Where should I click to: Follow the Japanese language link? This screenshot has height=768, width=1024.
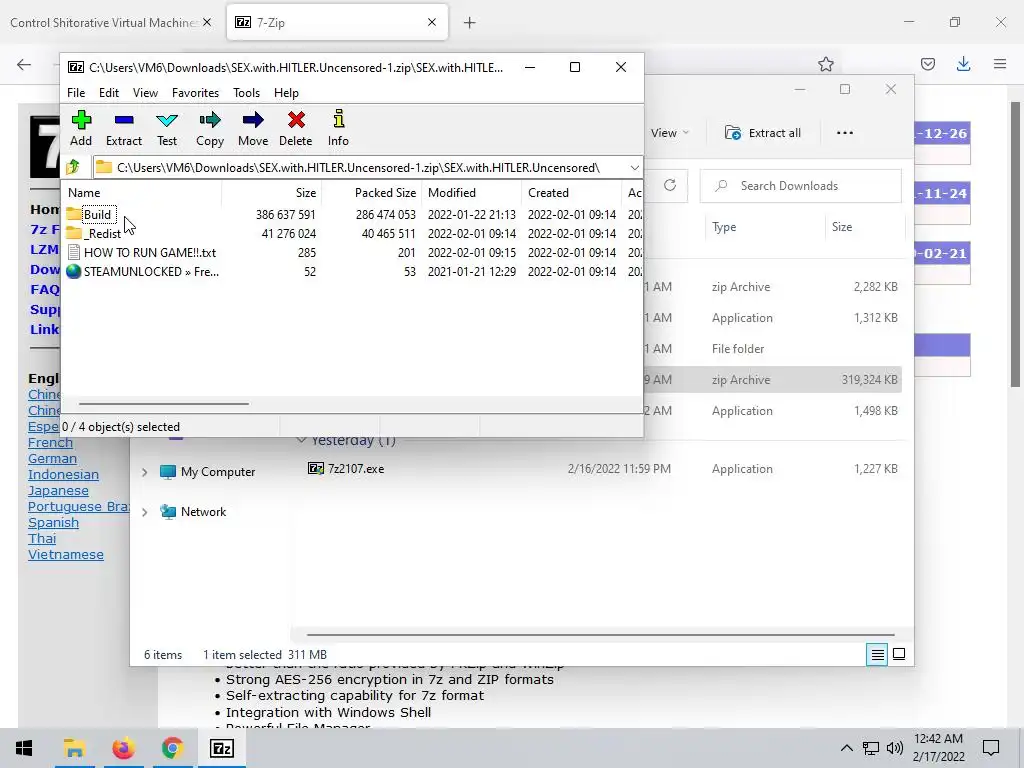58,490
